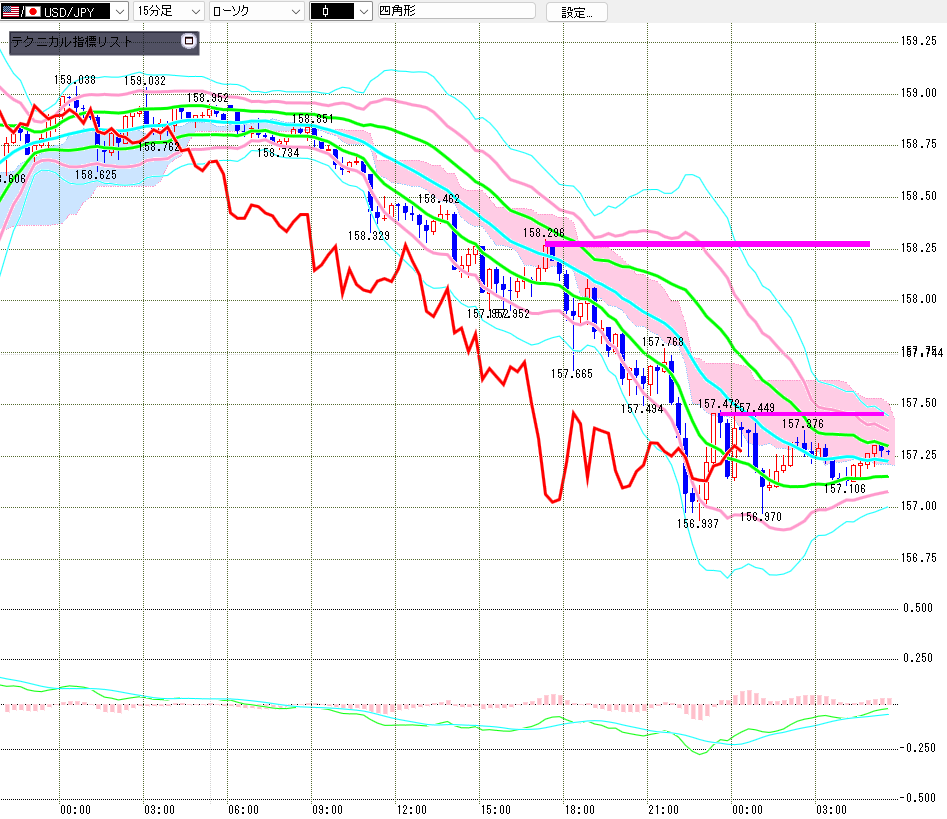947x819 pixels.
Task: Click the 156.75 price axis label
Action: tap(919, 557)
